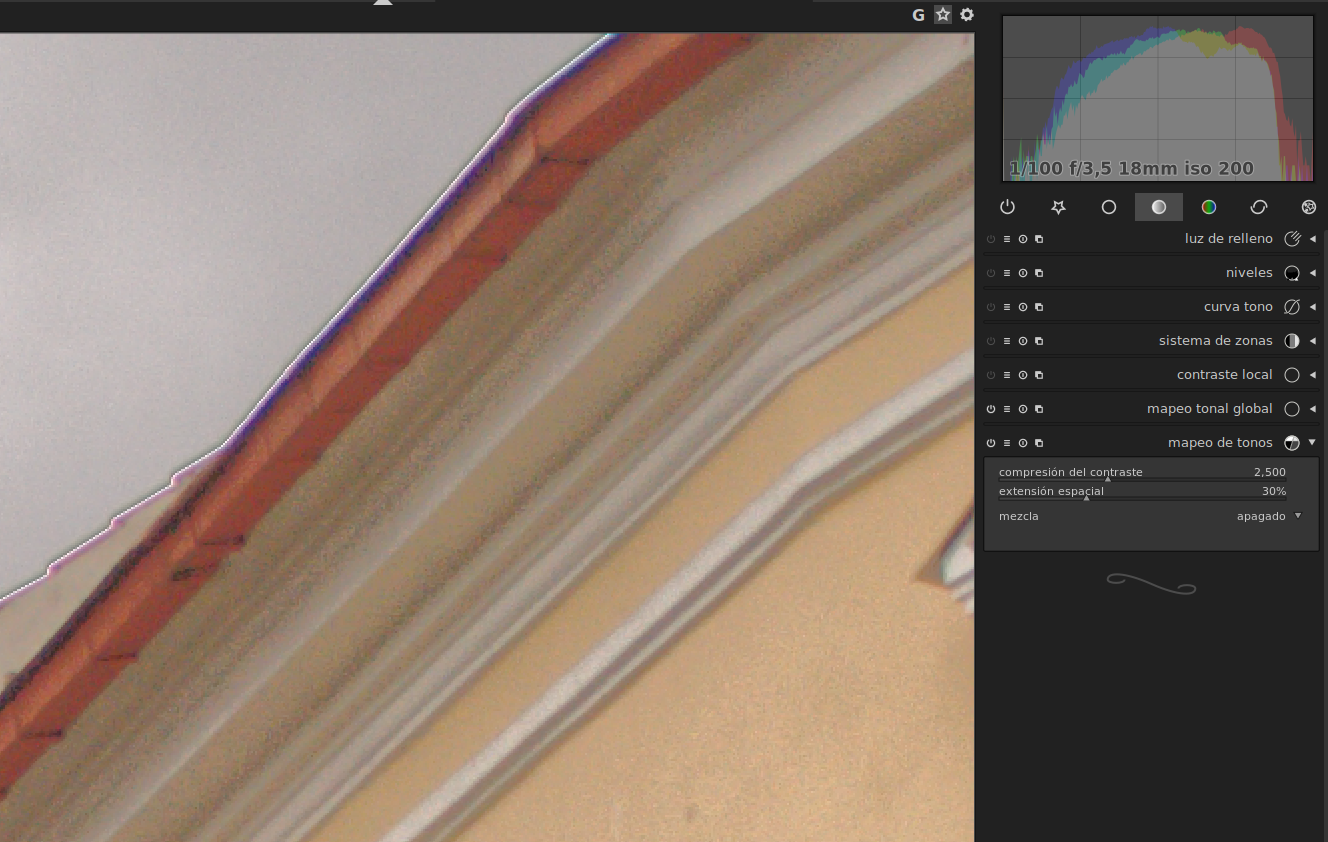This screenshot has height=842, width=1328.
Task: Open presets menu for niveles
Action: 1007,273
